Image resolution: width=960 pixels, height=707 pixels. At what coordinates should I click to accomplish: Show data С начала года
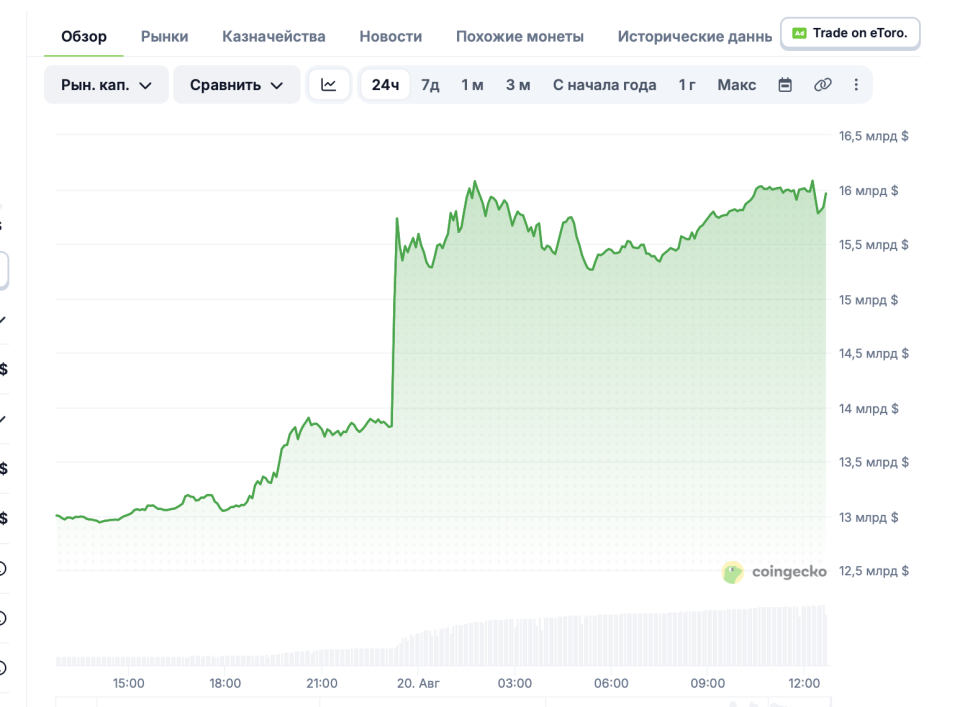point(604,84)
